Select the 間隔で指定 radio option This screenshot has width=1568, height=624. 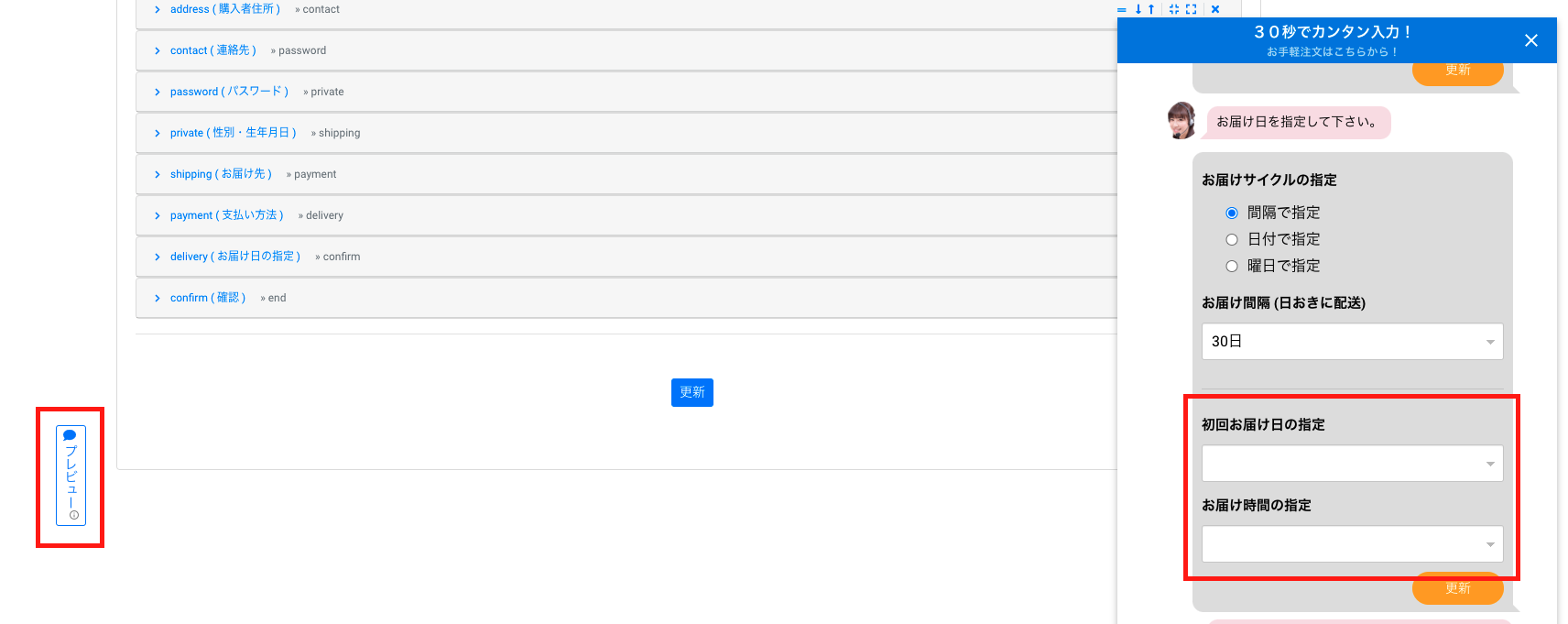coord(1232,213)
